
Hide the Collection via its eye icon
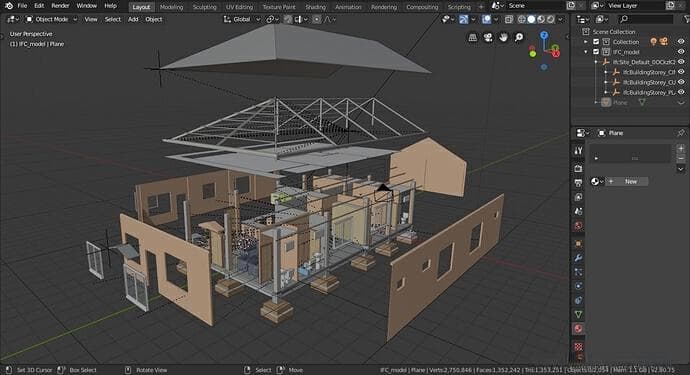[x=681, y=42]
